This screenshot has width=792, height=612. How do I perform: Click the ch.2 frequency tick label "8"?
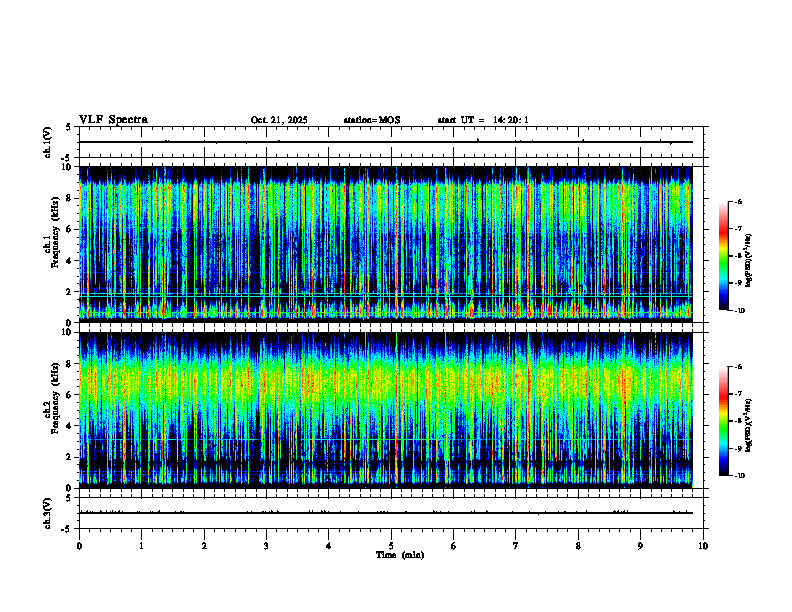pos(70,364)
